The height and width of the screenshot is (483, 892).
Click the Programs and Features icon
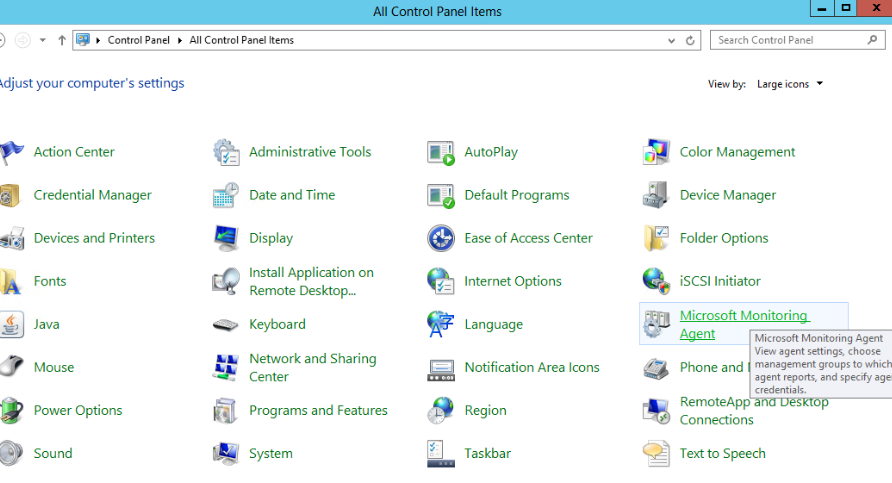(226, 410)
